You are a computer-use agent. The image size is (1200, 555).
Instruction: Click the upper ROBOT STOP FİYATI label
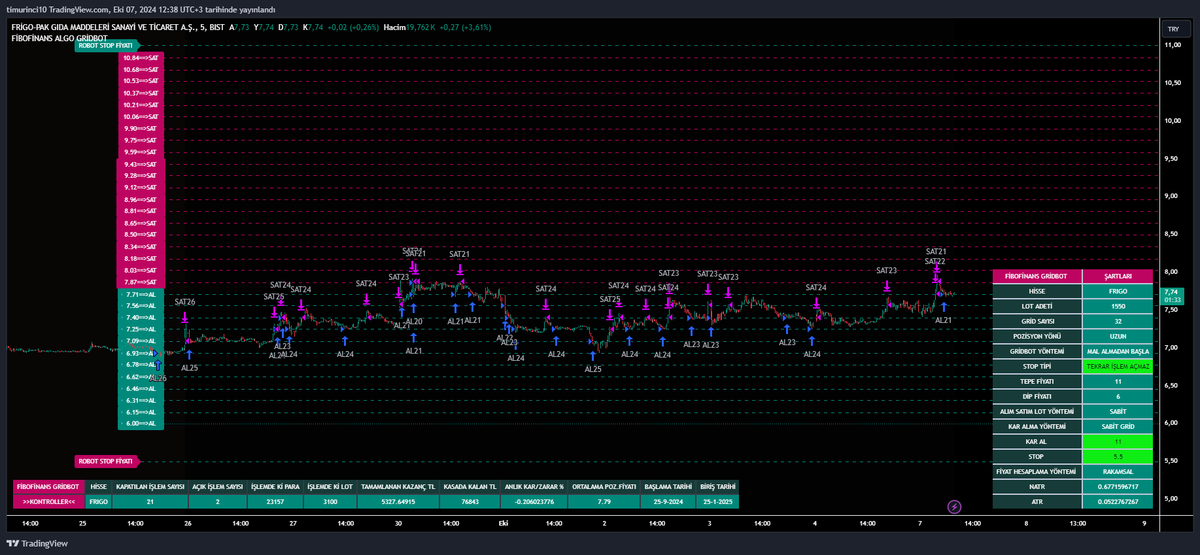click(105, 46)
